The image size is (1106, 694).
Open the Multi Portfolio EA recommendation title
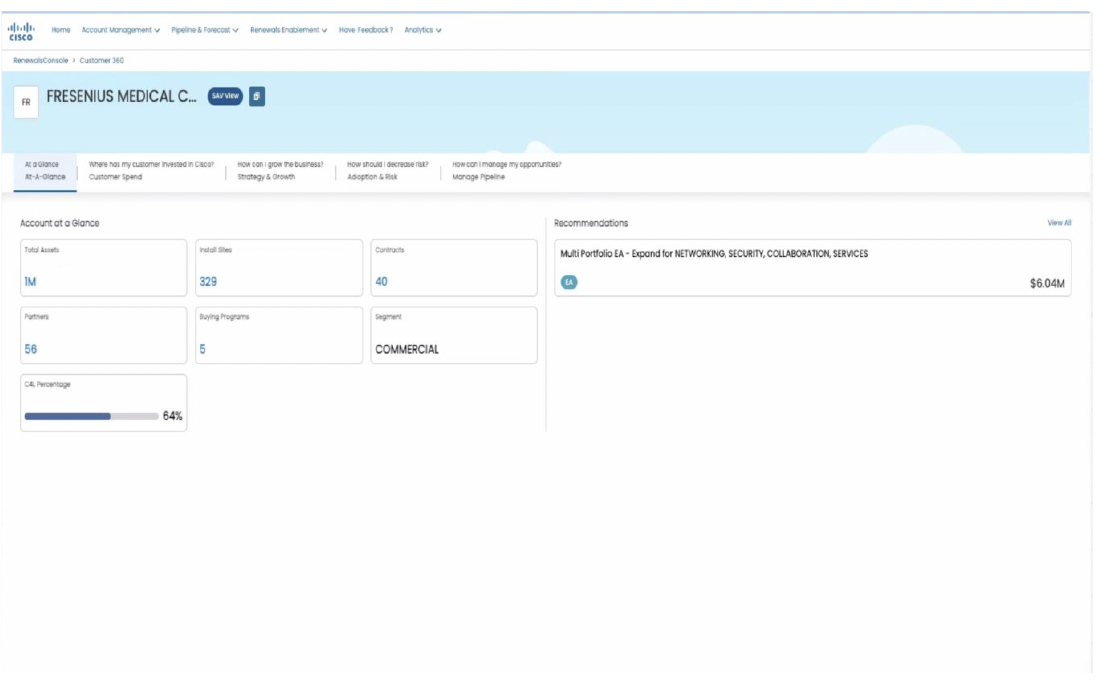[x=714, y=254]
